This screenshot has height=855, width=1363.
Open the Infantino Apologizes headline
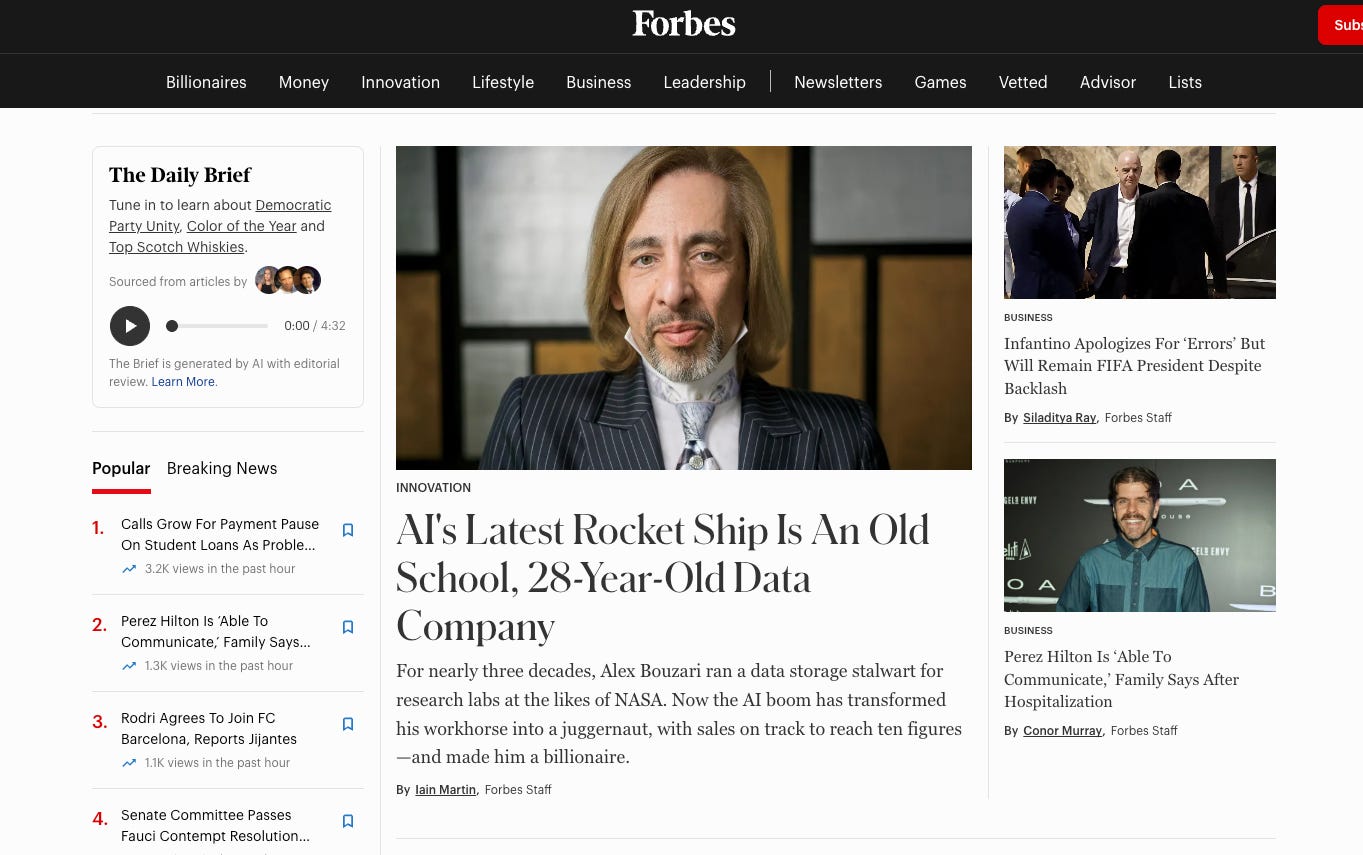[x=1135, y=366]
